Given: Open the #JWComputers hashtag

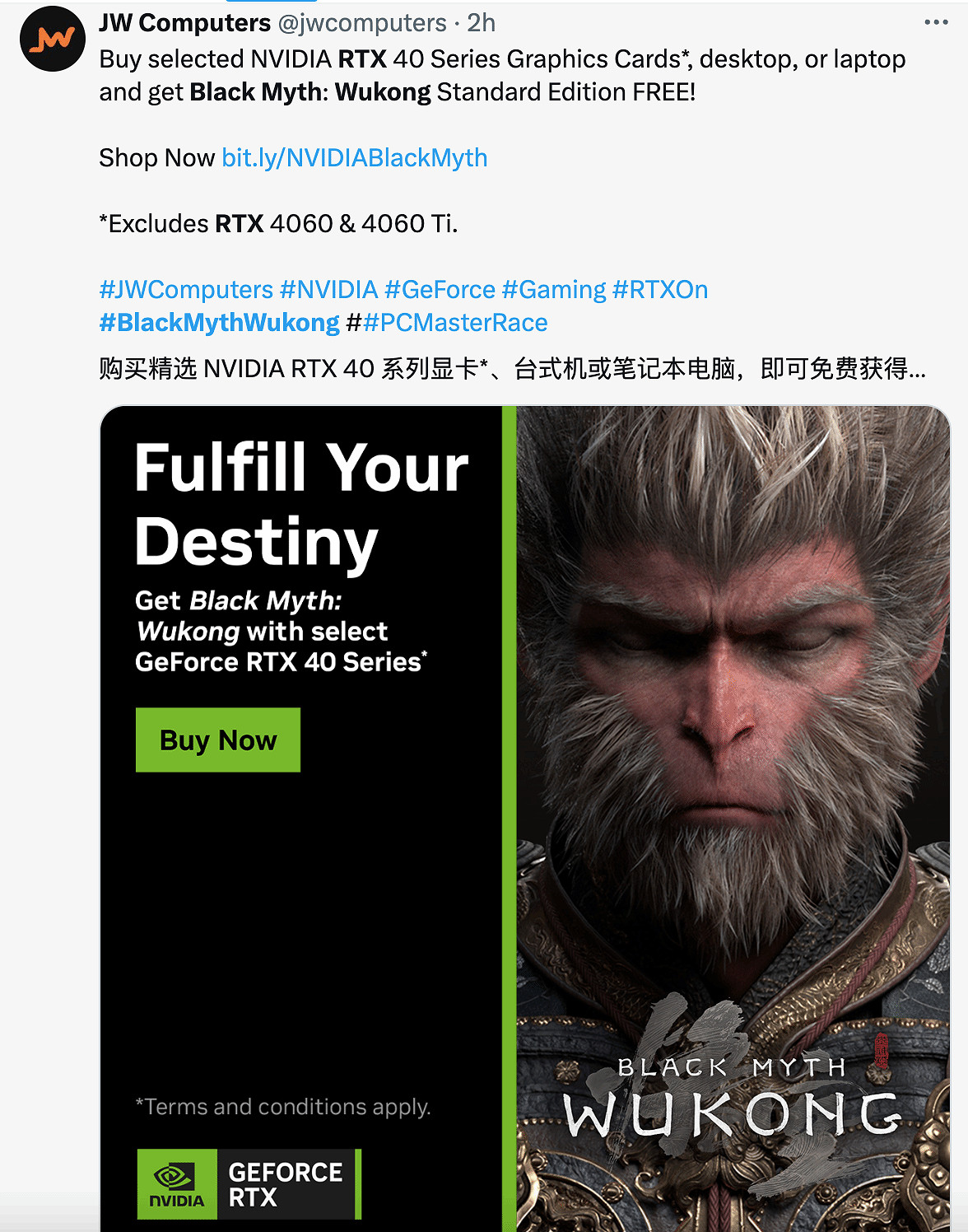Looking at the screenshot, I should (186, 289).
